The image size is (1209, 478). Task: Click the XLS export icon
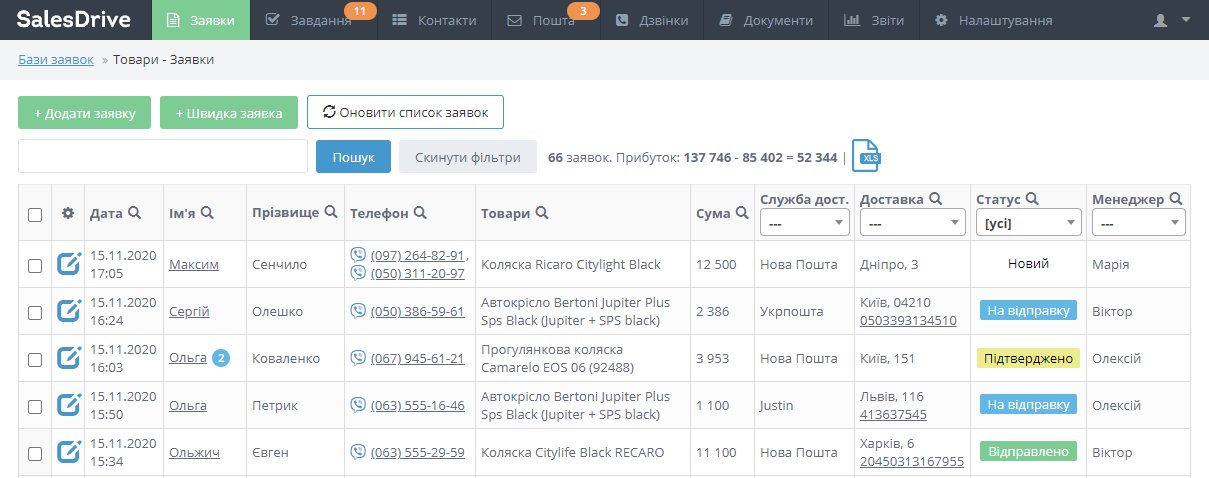tap(866, 156)
